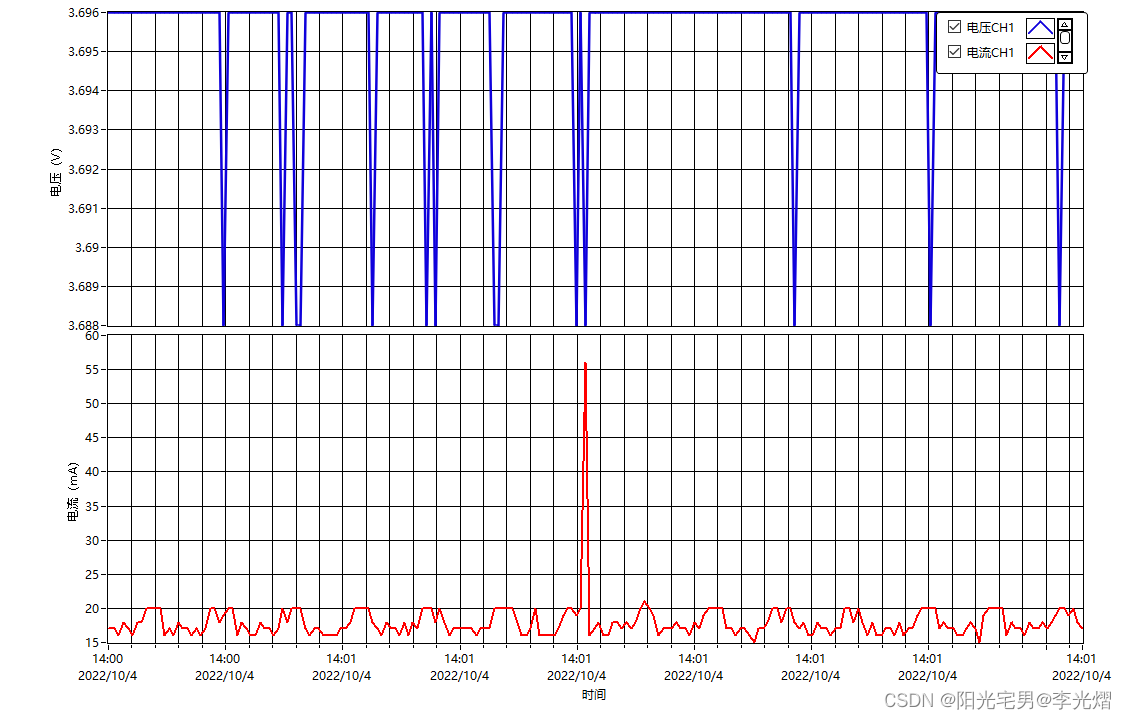This screenshot has width=1126, height=719.
Task: Click the legend scrollbar thumb
Action: point(1065,37)
